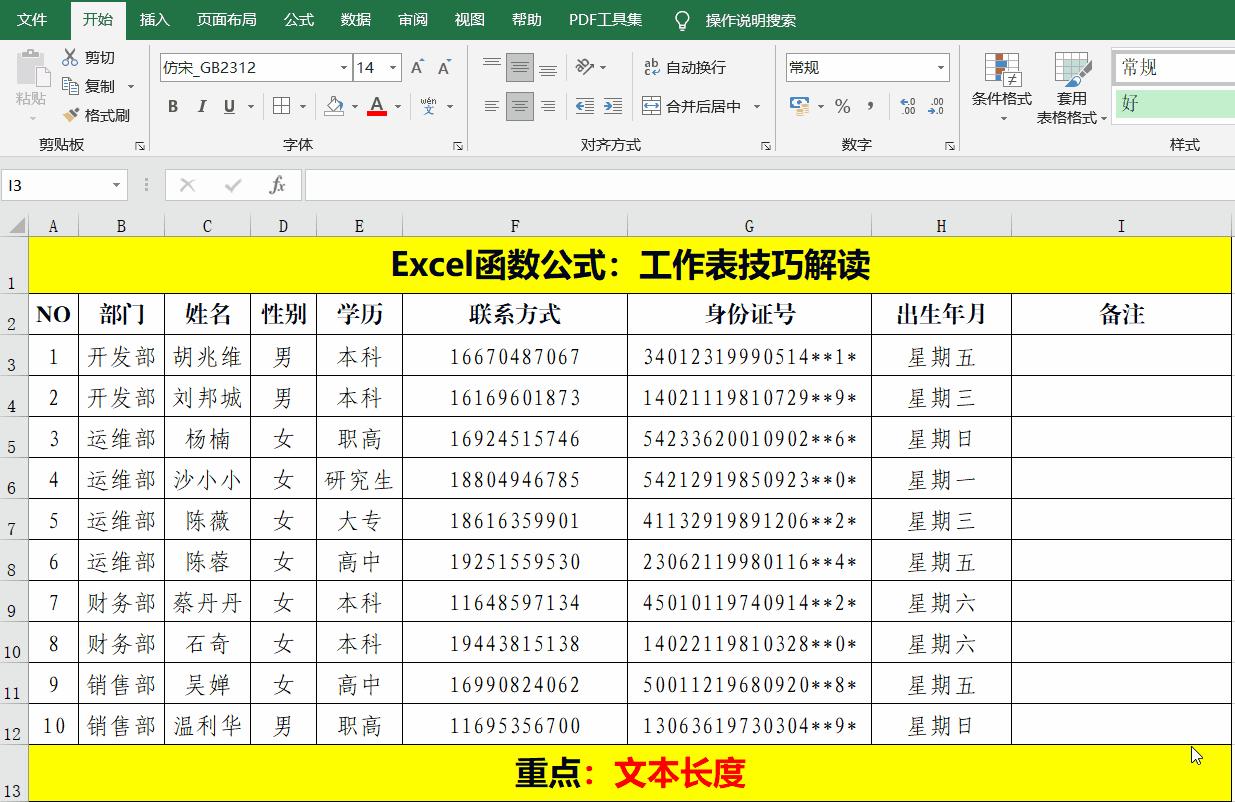Select the italic formatting icon
The height and width of the screenshot is (802, 1235).
pyautogui.click(x=201, y=107)
